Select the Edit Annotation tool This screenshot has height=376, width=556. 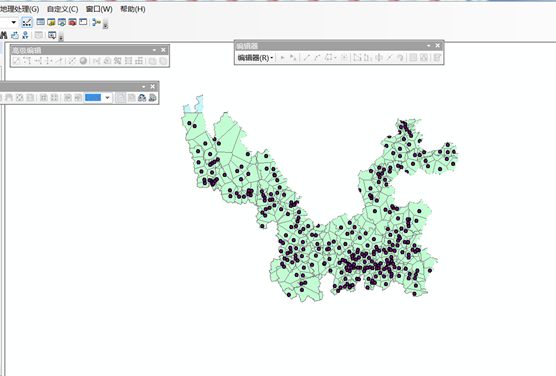[x=293, y=57]
